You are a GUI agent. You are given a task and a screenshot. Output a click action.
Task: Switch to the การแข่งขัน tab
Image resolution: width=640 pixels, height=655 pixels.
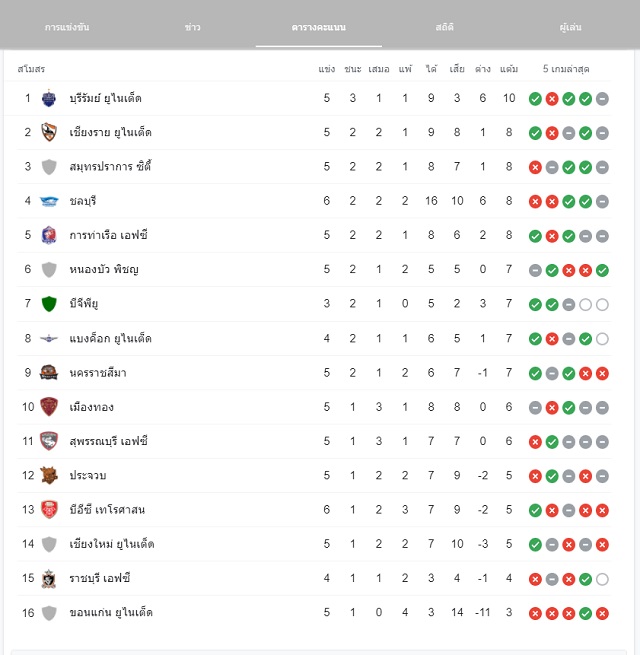tap(67, 27)
